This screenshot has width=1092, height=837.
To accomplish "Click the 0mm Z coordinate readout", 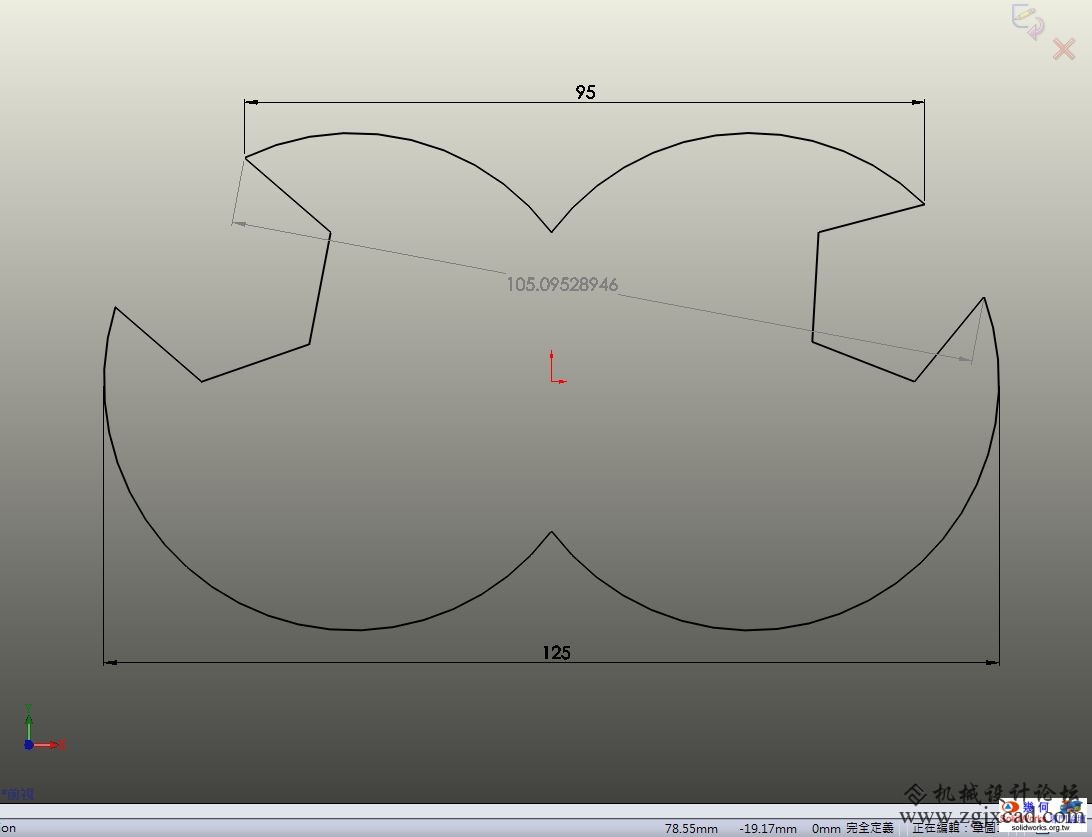I will coord(826,828).
